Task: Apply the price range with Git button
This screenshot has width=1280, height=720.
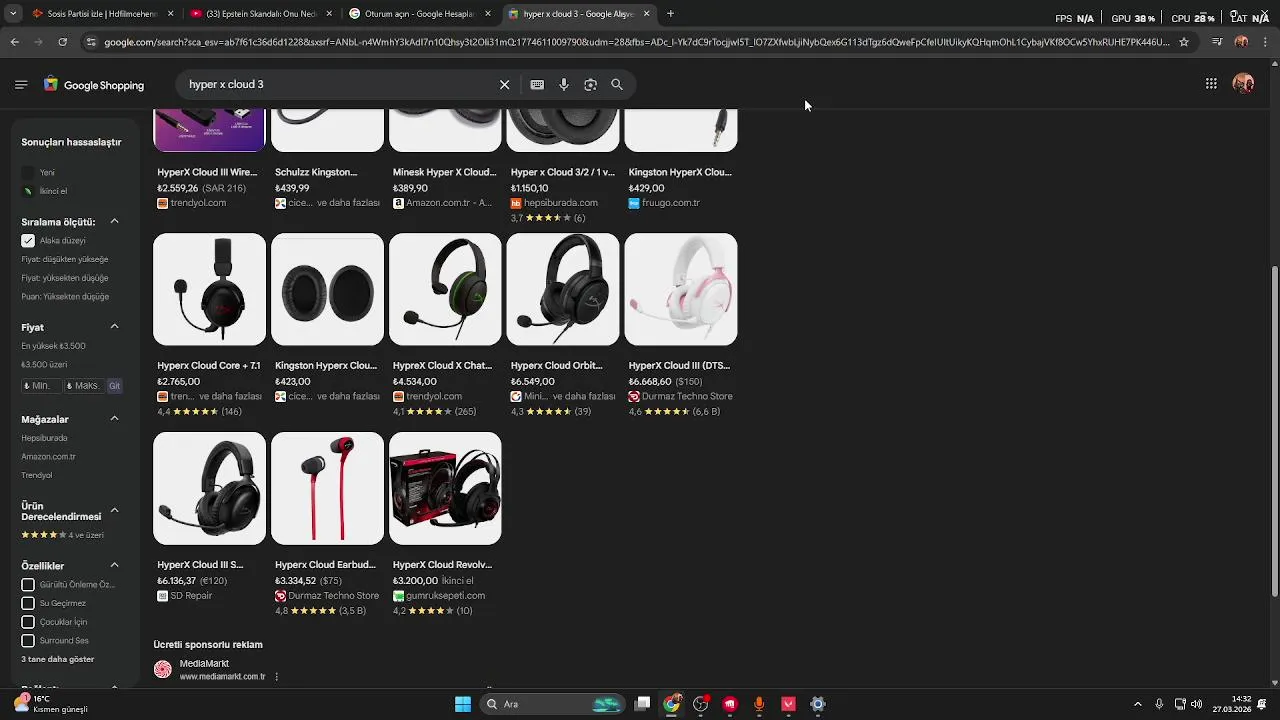Action: tap(115, 386)
